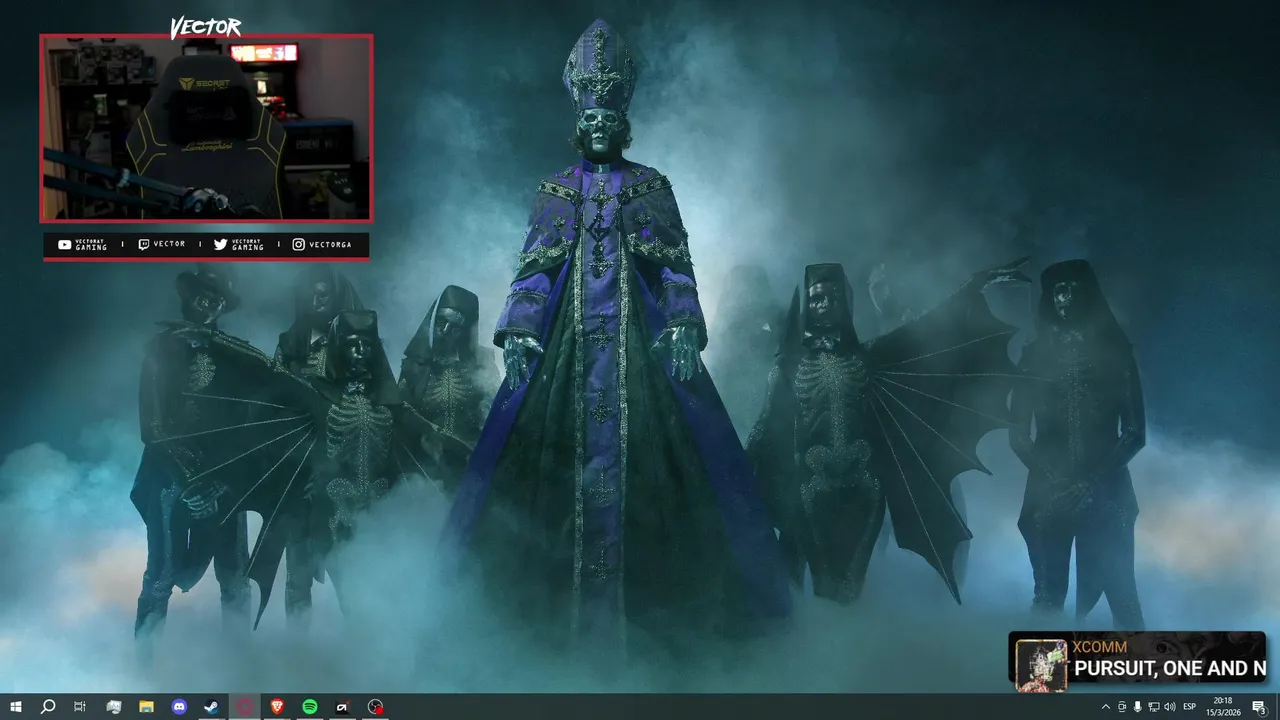Screen dimensions: 1280x720
Task: Open Brave browser from the taskbar
Action: [277, 707]
